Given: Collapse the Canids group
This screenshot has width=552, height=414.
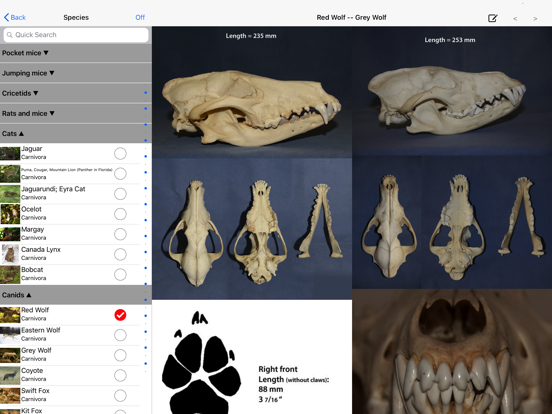Looking at the screenshot, I should 76,295.
